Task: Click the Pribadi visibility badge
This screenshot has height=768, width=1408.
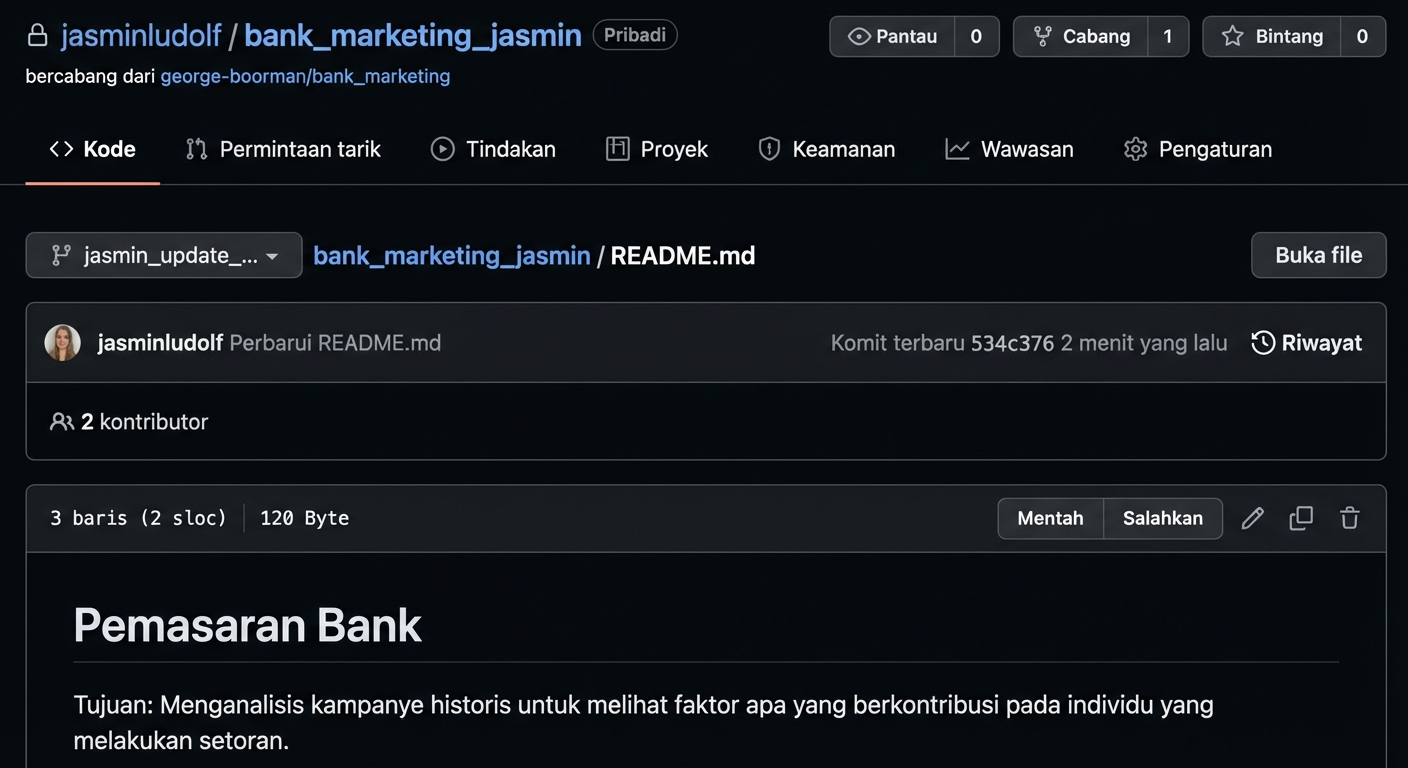Action: (635, 35)
